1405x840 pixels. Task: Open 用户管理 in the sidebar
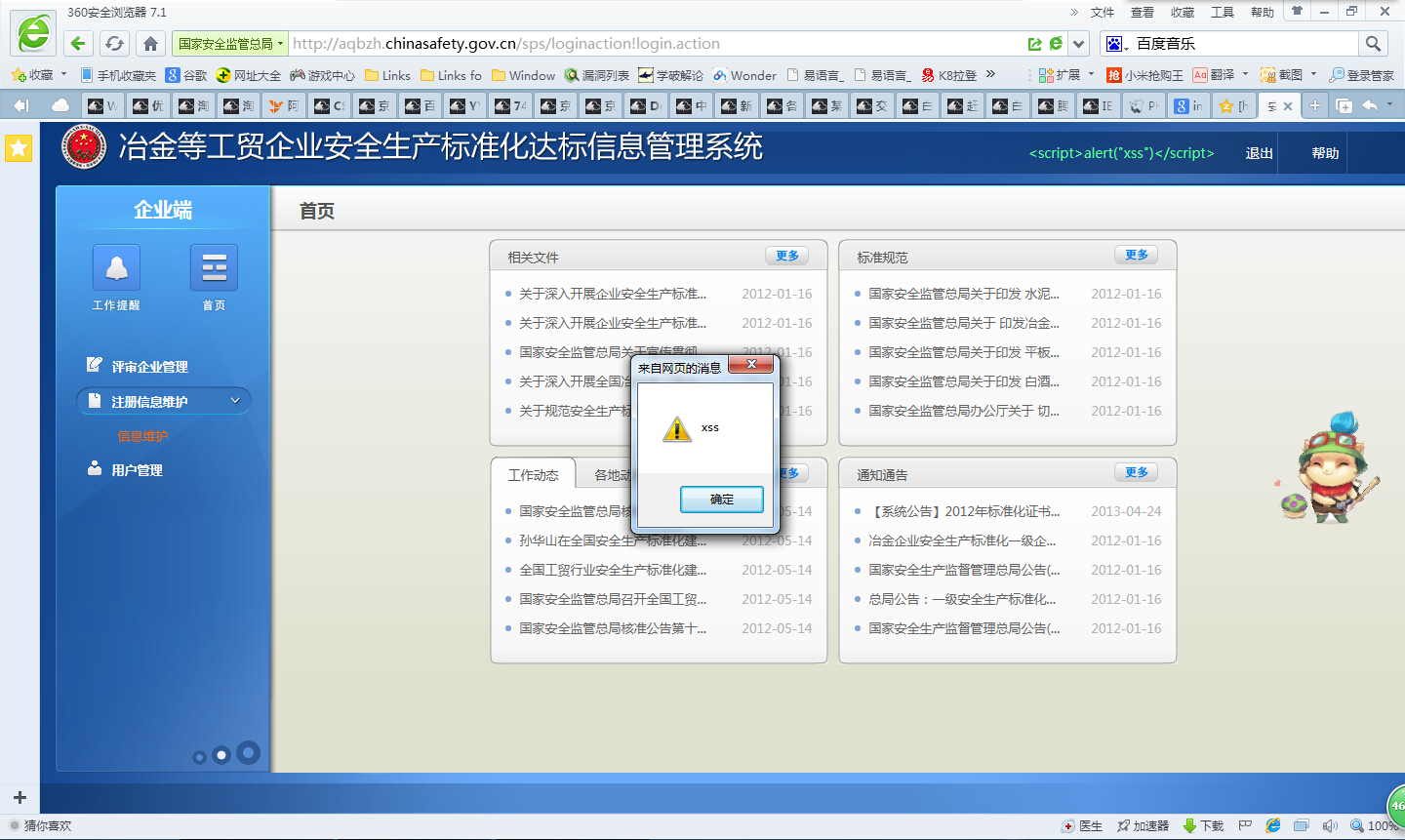tap(137, 470)
